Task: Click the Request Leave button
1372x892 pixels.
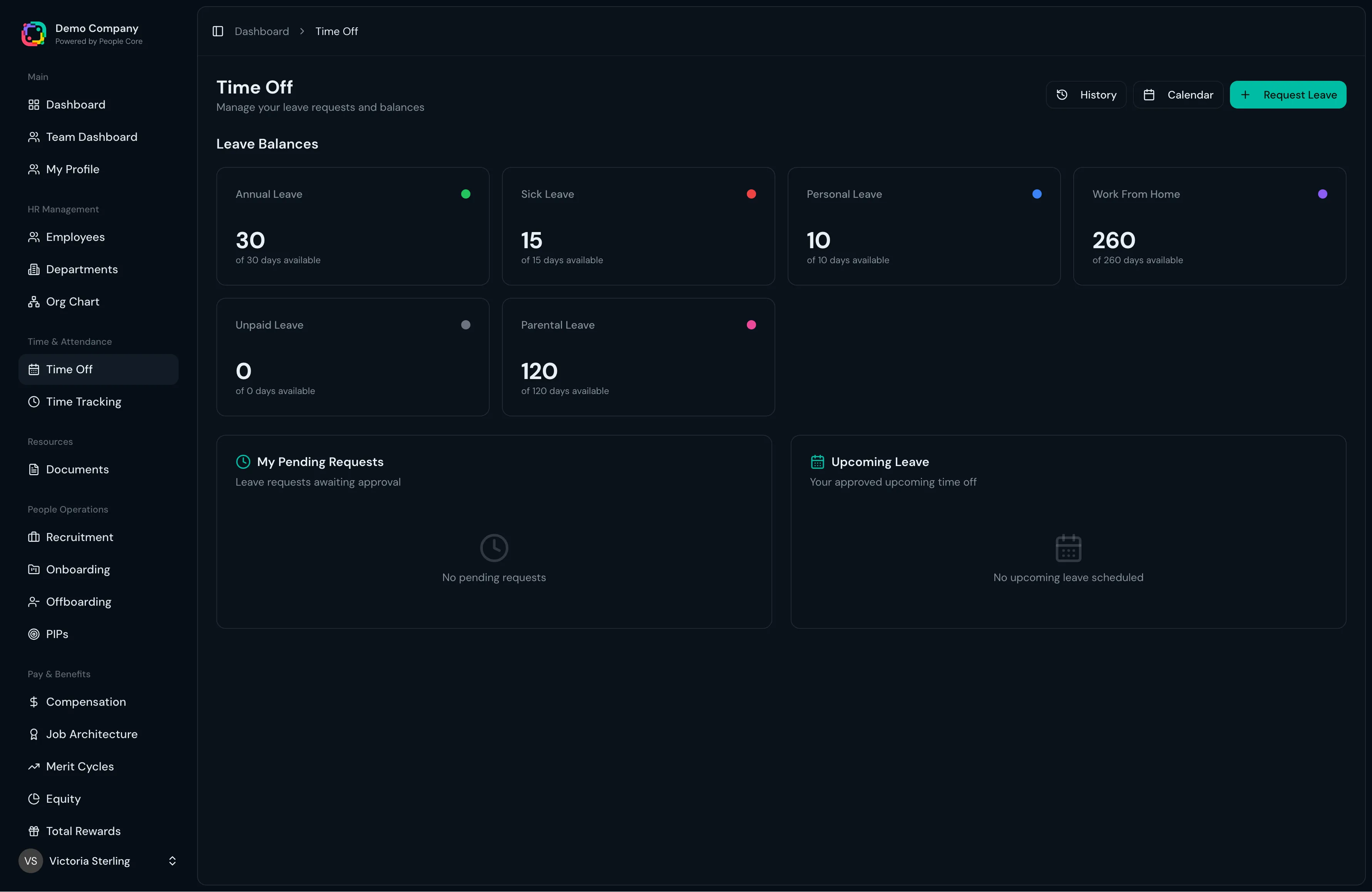Action: point(1288,95)
